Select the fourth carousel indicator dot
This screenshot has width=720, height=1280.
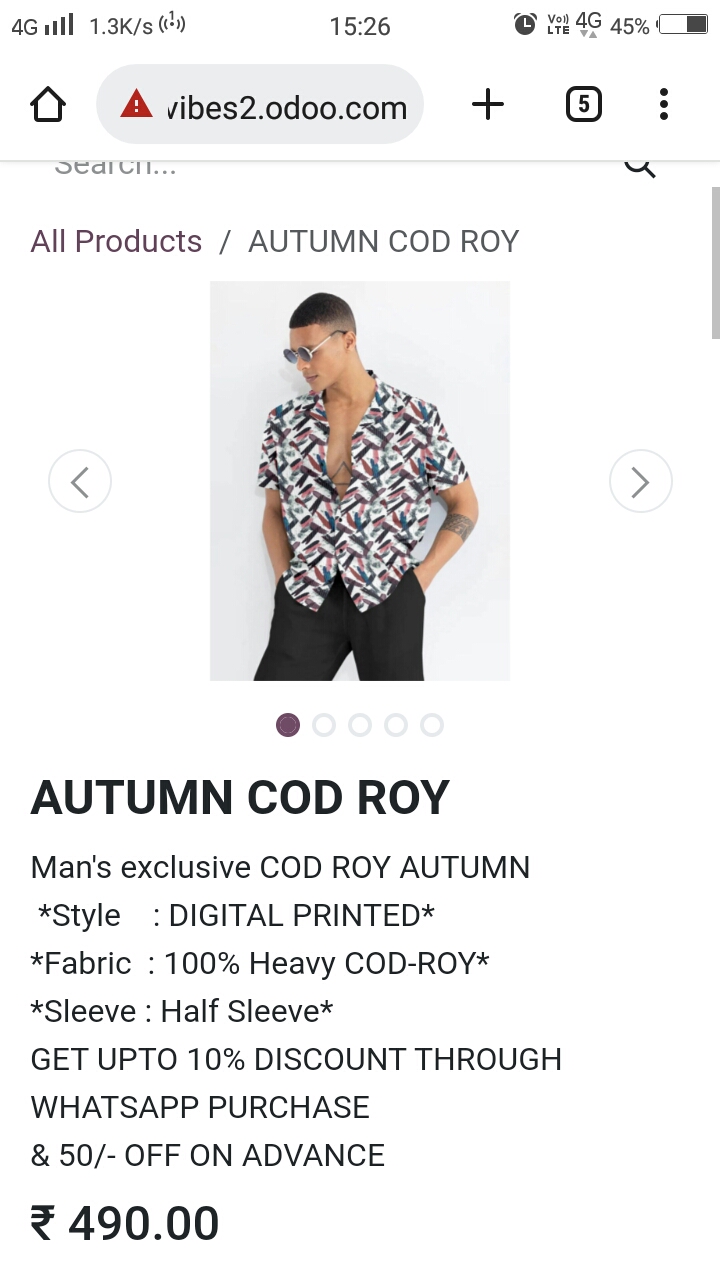point(396,725)
